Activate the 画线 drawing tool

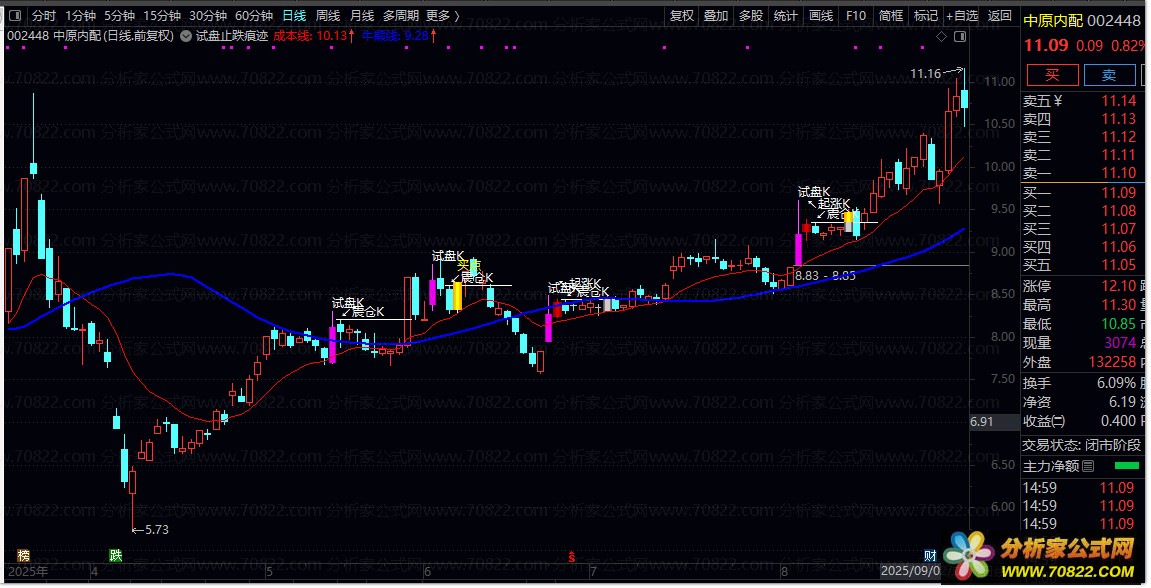821,15
